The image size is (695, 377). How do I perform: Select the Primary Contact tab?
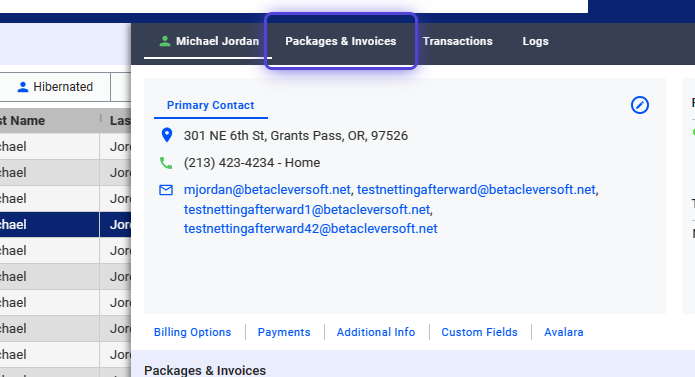coord(211,105)
